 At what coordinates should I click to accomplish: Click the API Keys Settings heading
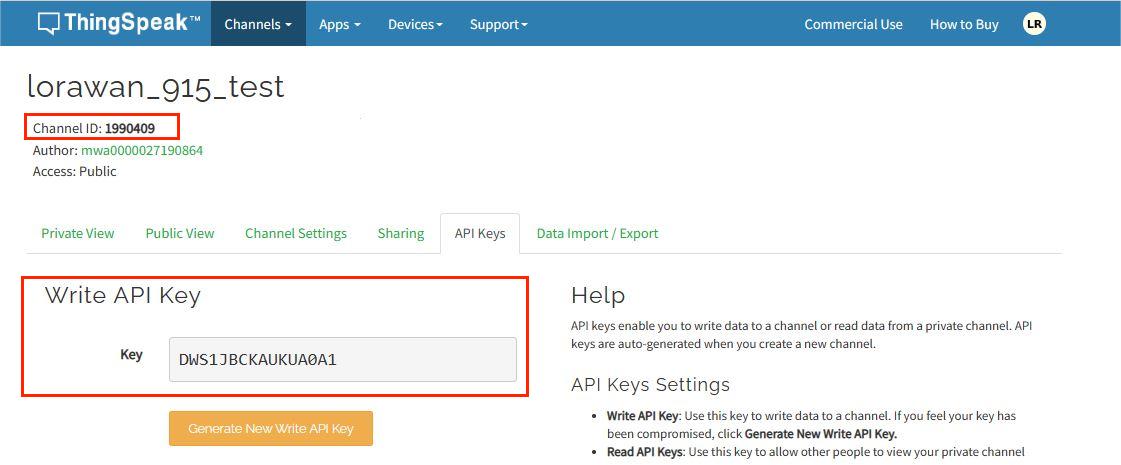[651, 385]
